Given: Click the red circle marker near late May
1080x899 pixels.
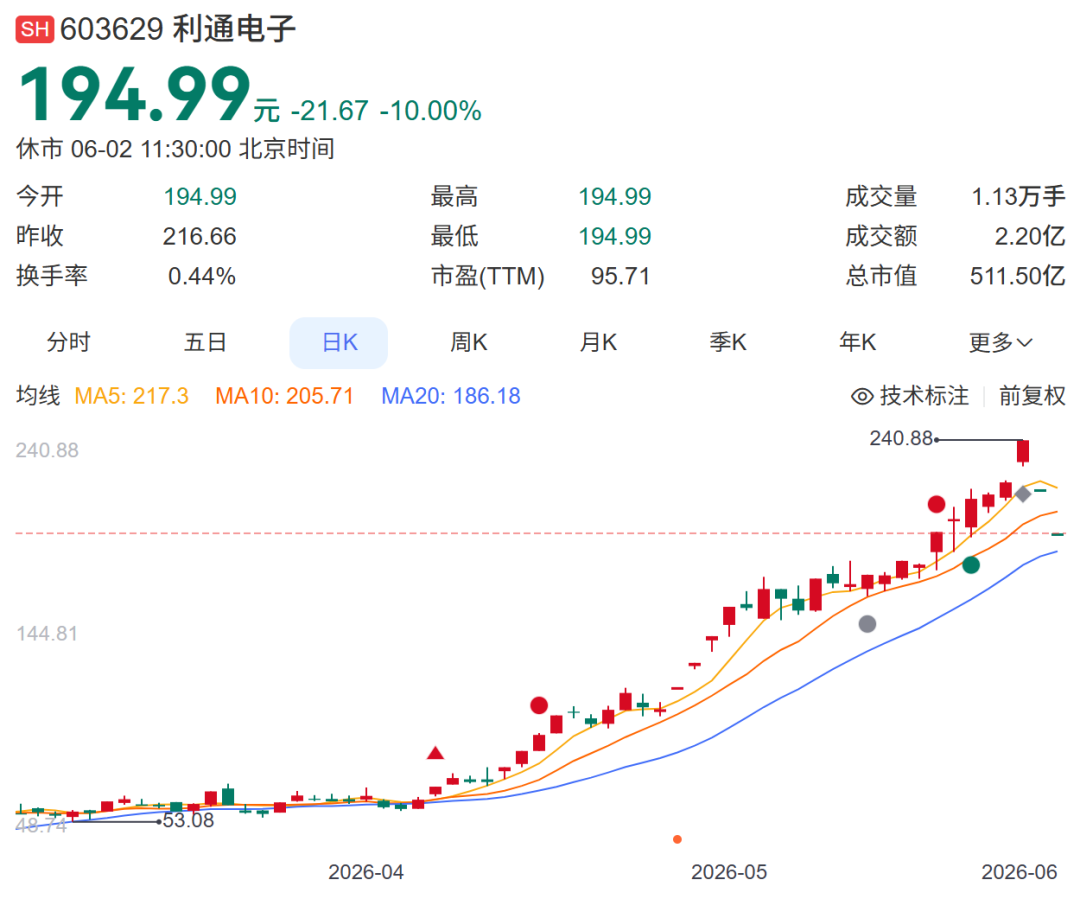Looking at the screenshot, I should pyautogui.click(x=937, y=504).
